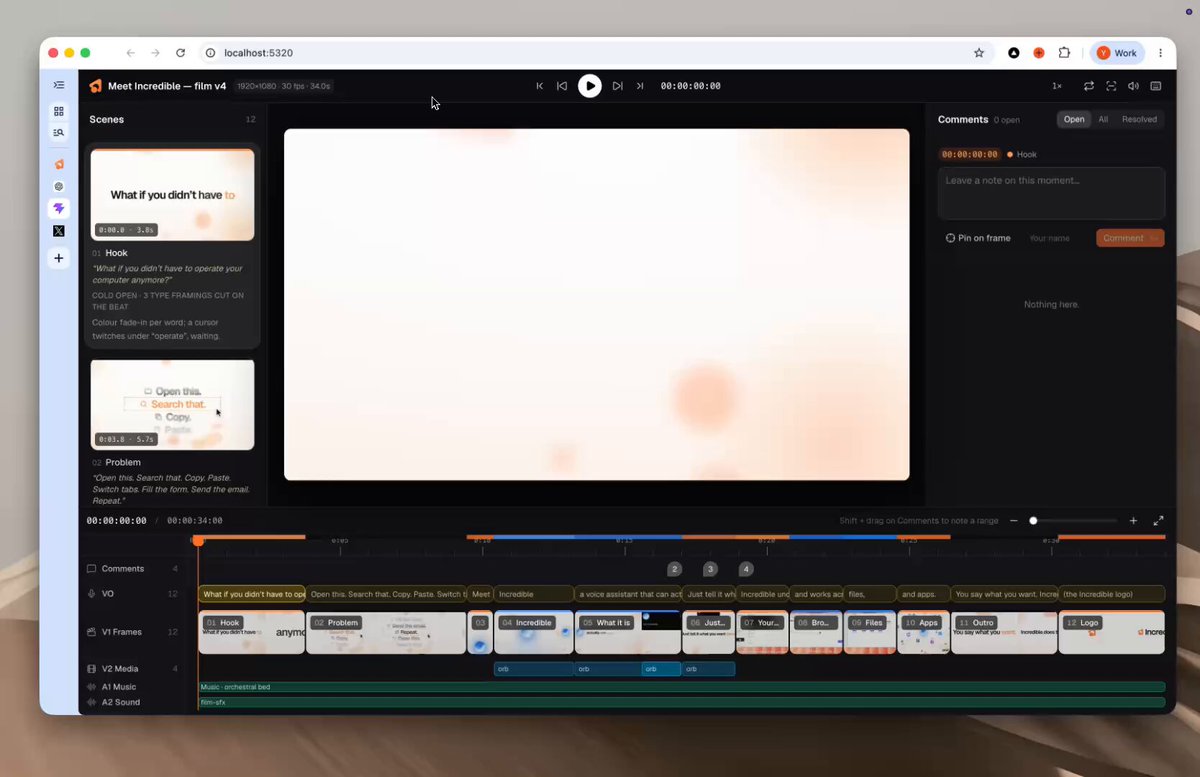1200x777 pixels.
Task: Step back to previous scene
Action: 562,86
